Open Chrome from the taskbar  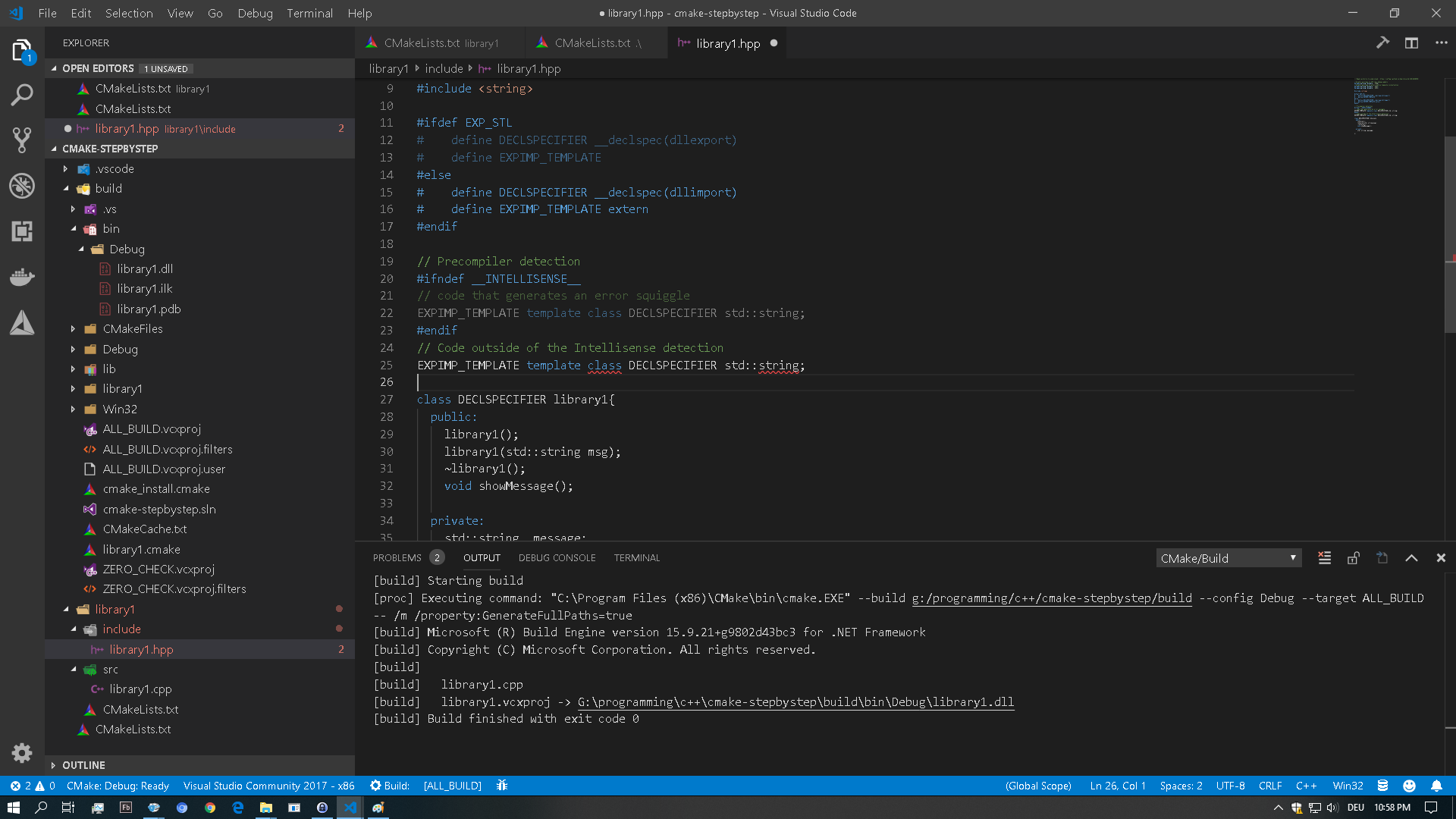[209, 808]
